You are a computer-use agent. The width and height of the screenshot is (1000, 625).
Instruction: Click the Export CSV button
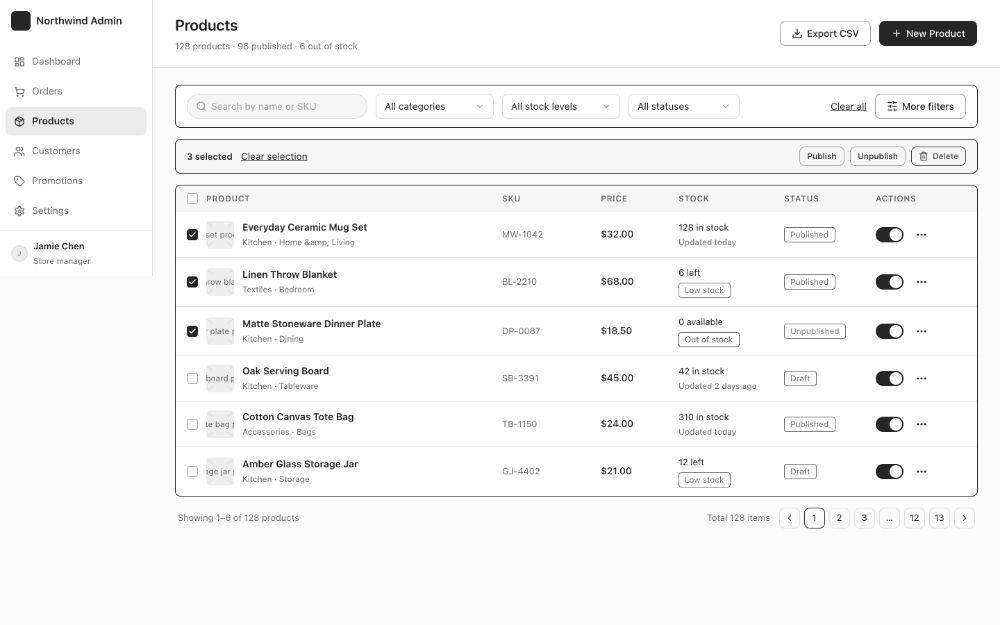[x=825, y=33]
